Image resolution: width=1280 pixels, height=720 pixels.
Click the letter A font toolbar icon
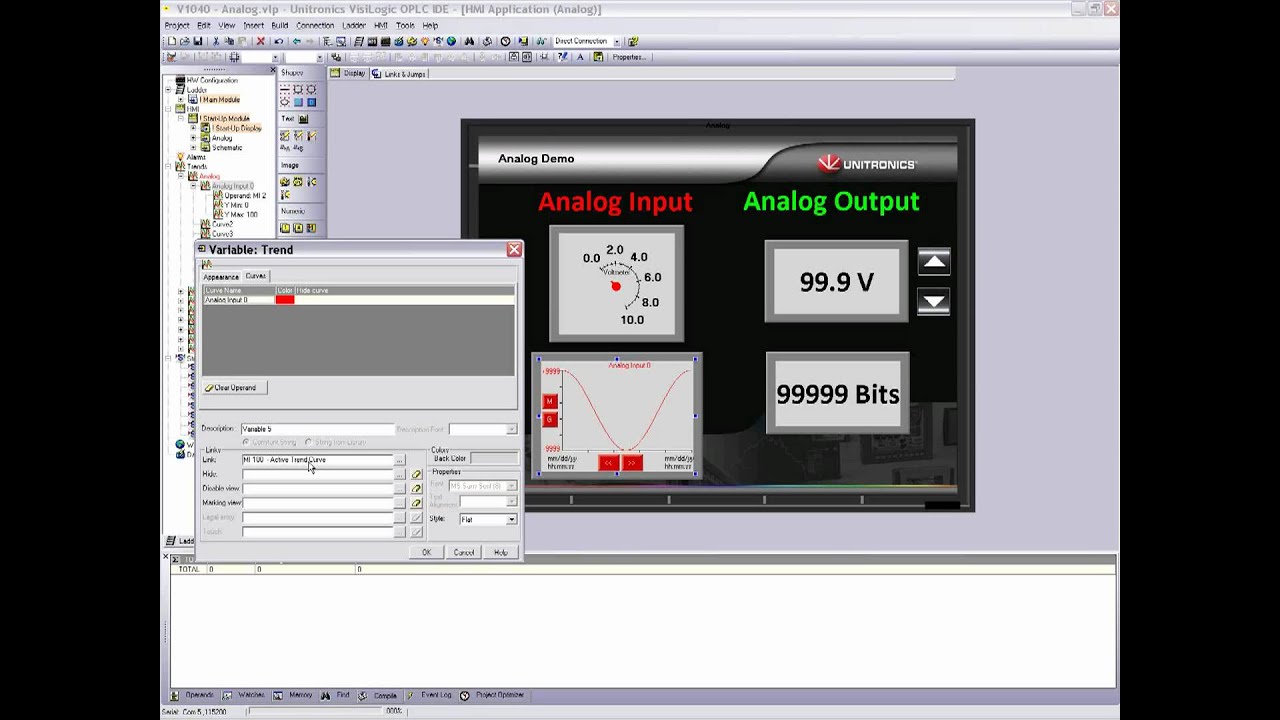tap(580, 57)
